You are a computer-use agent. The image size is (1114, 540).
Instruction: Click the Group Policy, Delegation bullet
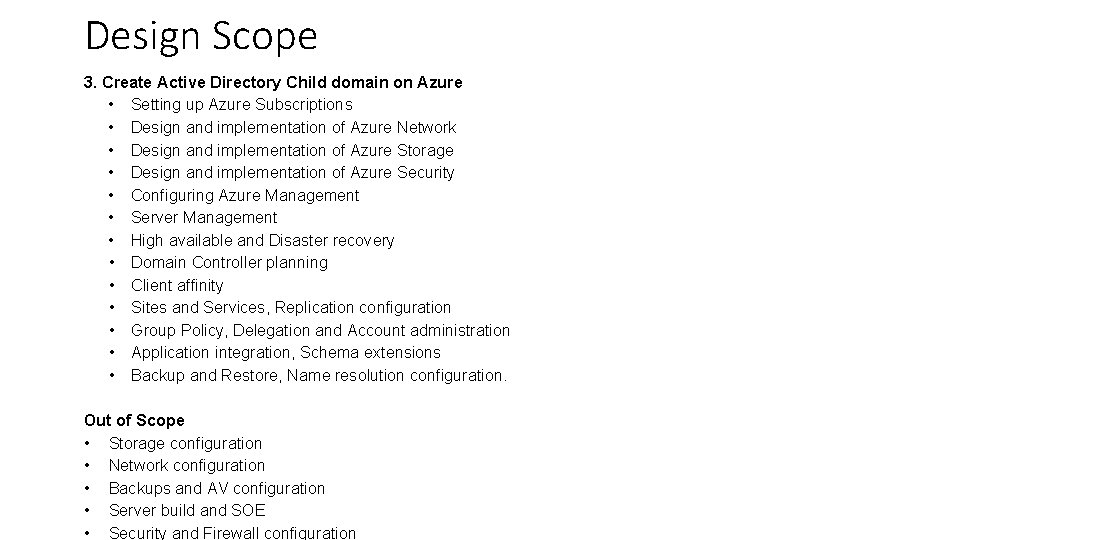point(320,330)
